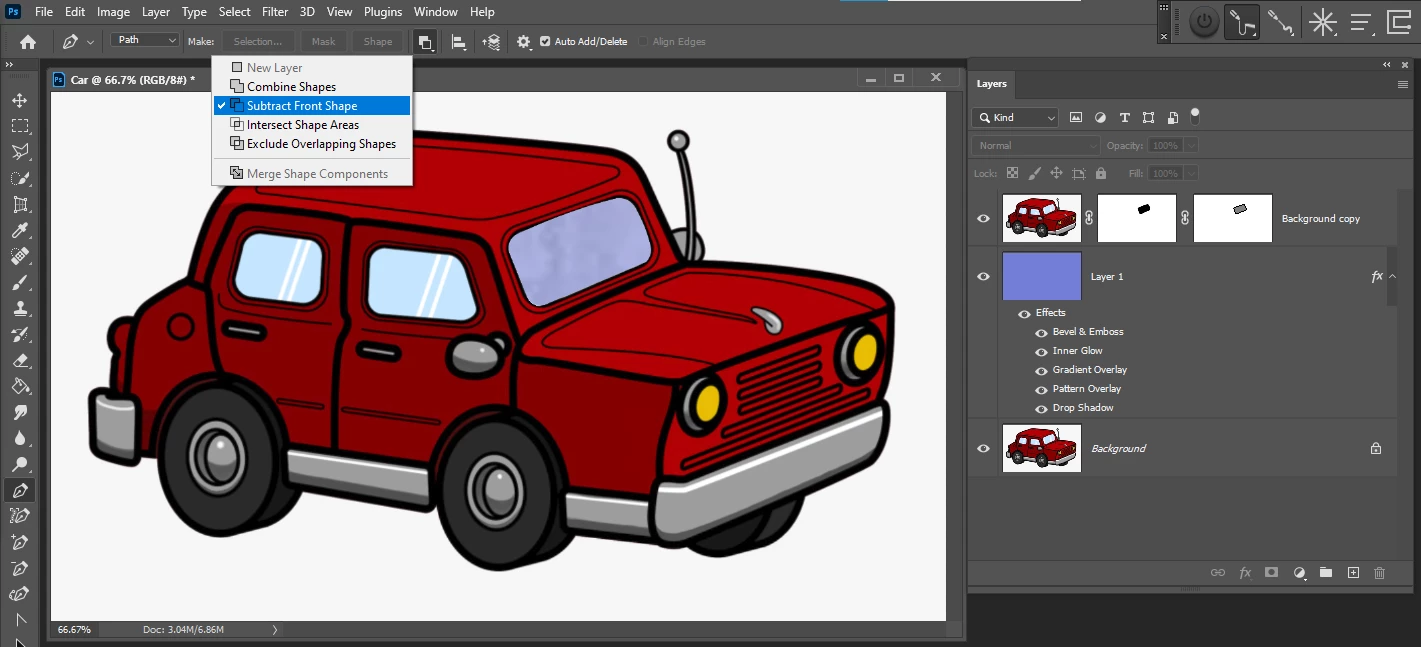
Task: Open the Path mode dropdown
Action: tap(144, 40)
